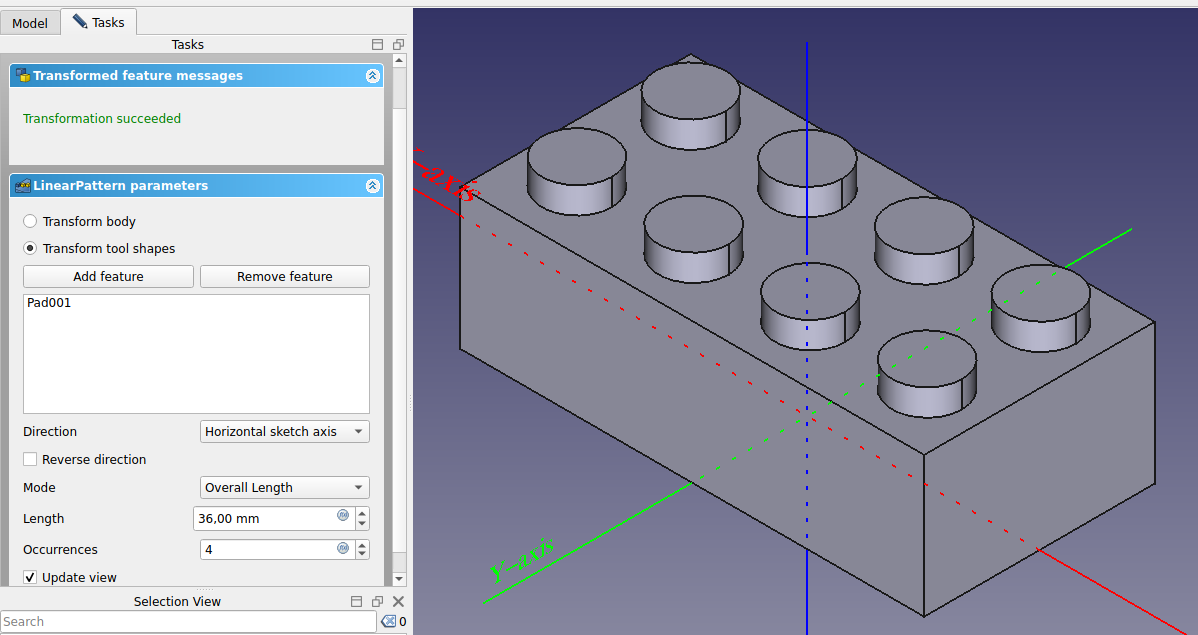Viewport: 1198px width, 635px height.
Task: Click the Length input field
Action: point(274,518)
